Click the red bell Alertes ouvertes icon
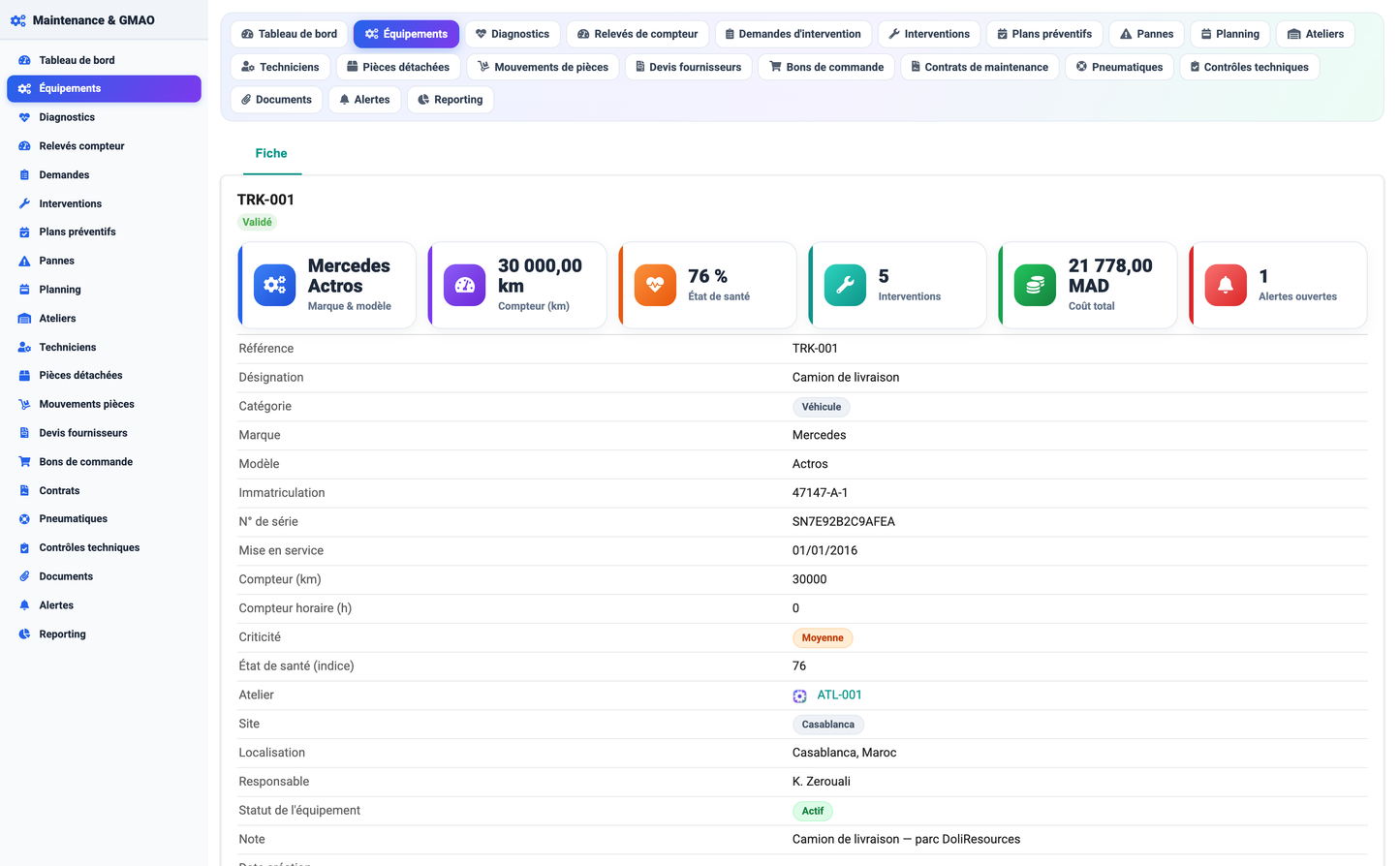The height and width of the screenshot is (866, 1400). pyautogui.click(x=1226, y=285)
